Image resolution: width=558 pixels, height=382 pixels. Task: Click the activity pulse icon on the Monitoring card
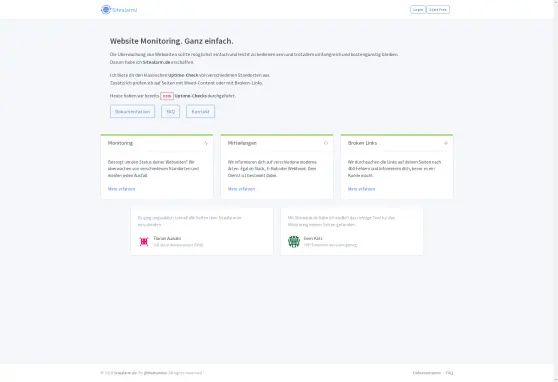206,143
